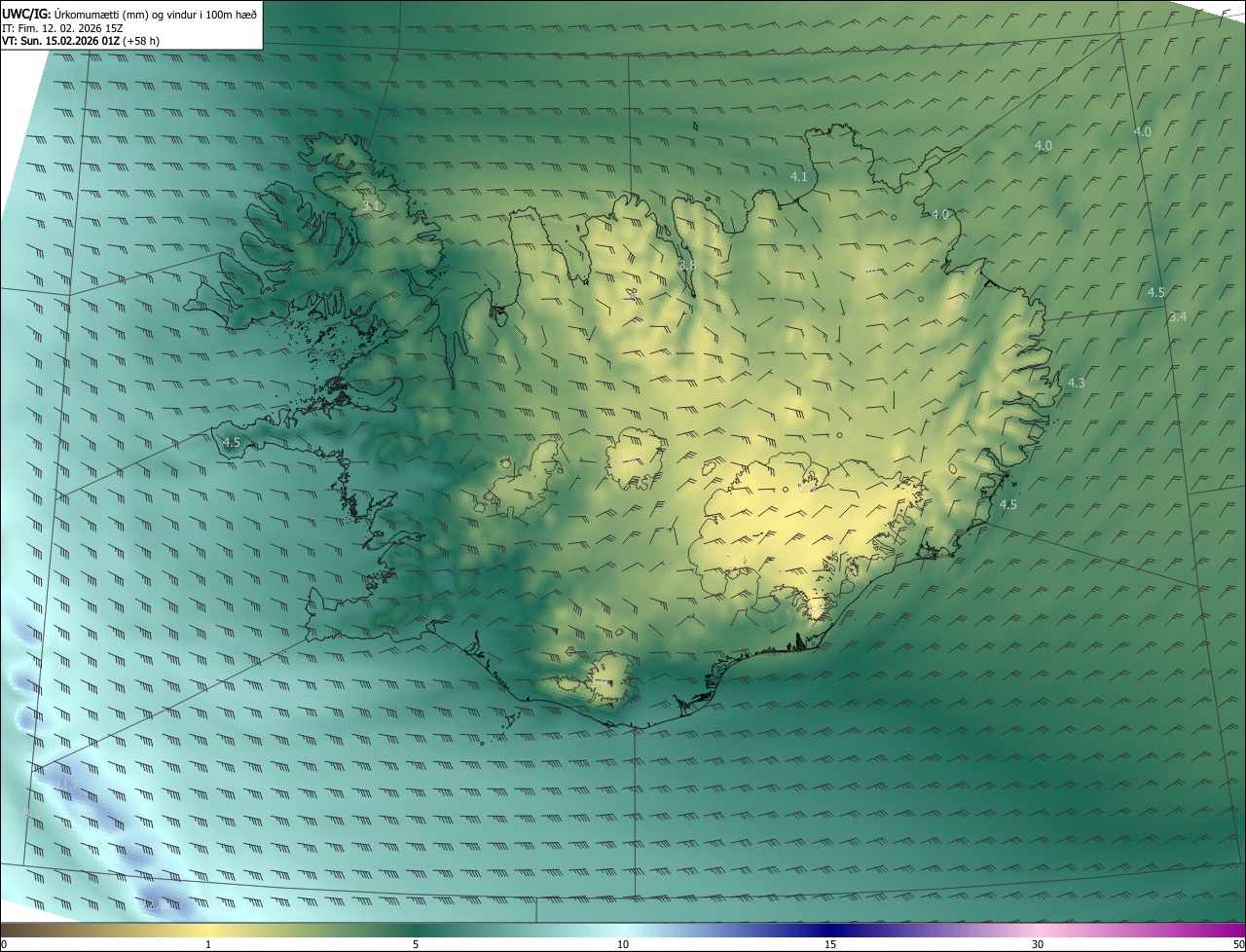Click the 4.1 value label on north coast
1246x952 pixels.
798,176
